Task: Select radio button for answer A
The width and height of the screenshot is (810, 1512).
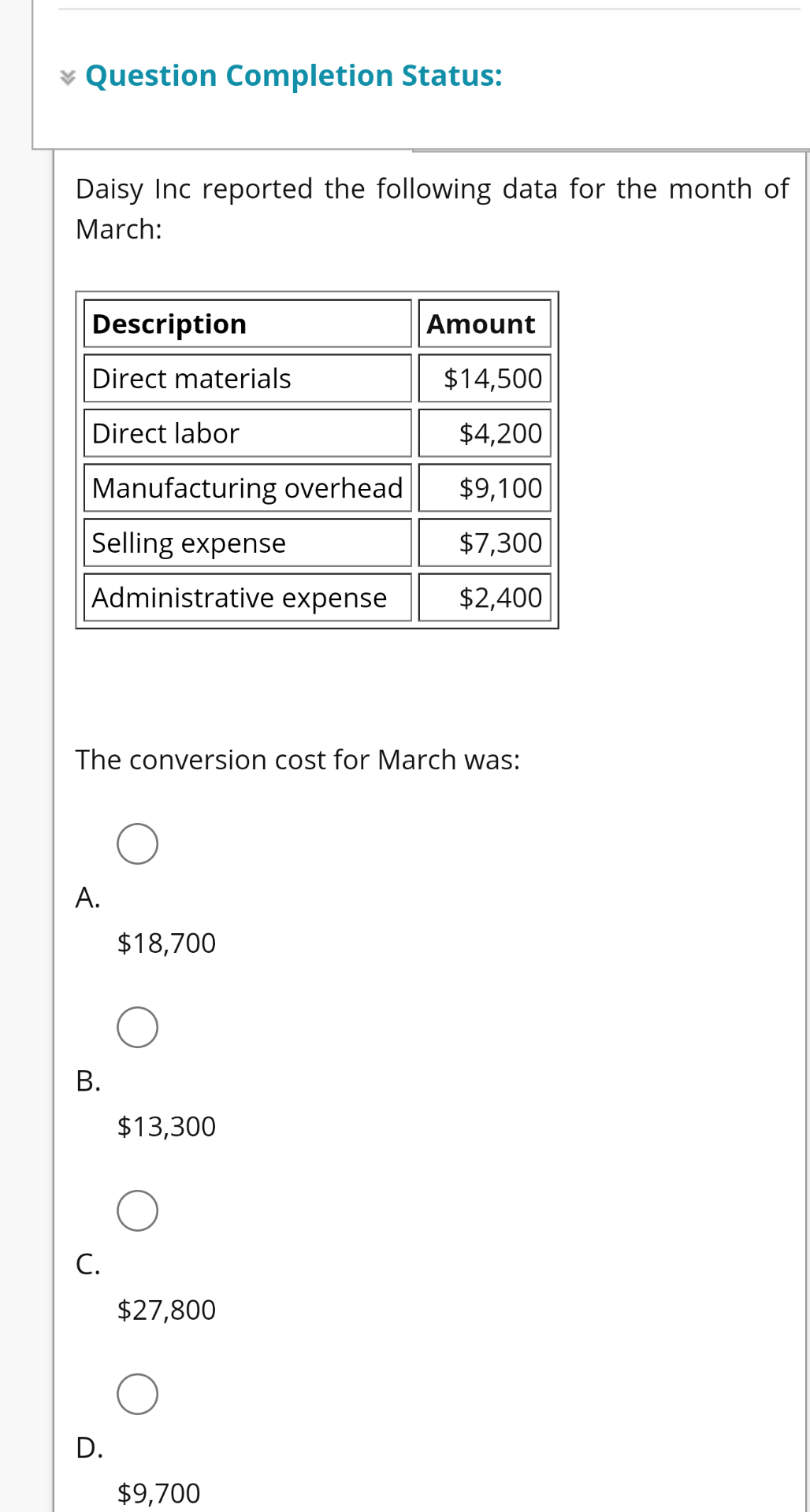Action: coord(137,843)
